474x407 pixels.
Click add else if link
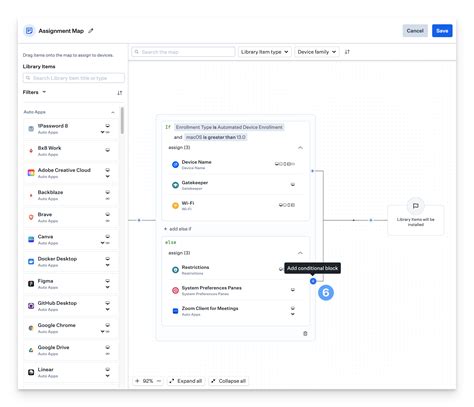pos(178,229)
